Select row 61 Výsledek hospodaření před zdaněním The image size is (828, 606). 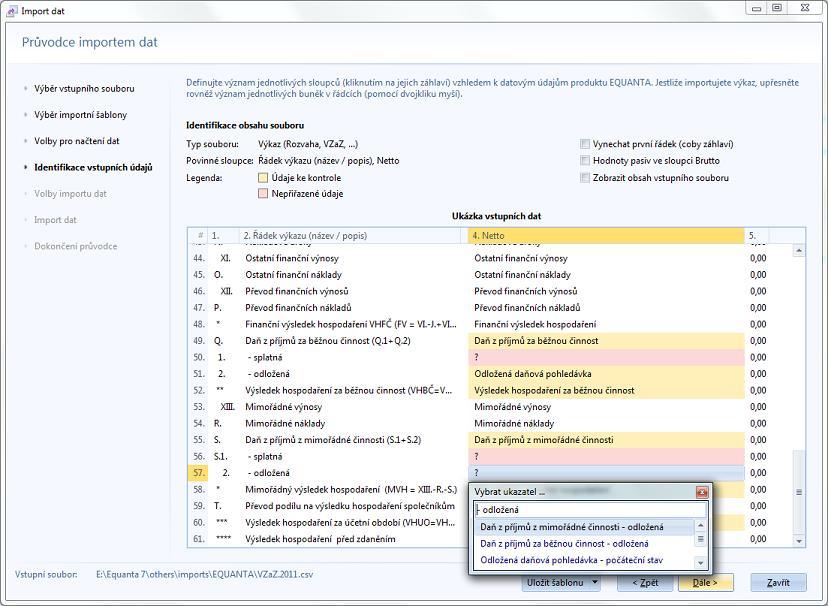coord(320,539)
